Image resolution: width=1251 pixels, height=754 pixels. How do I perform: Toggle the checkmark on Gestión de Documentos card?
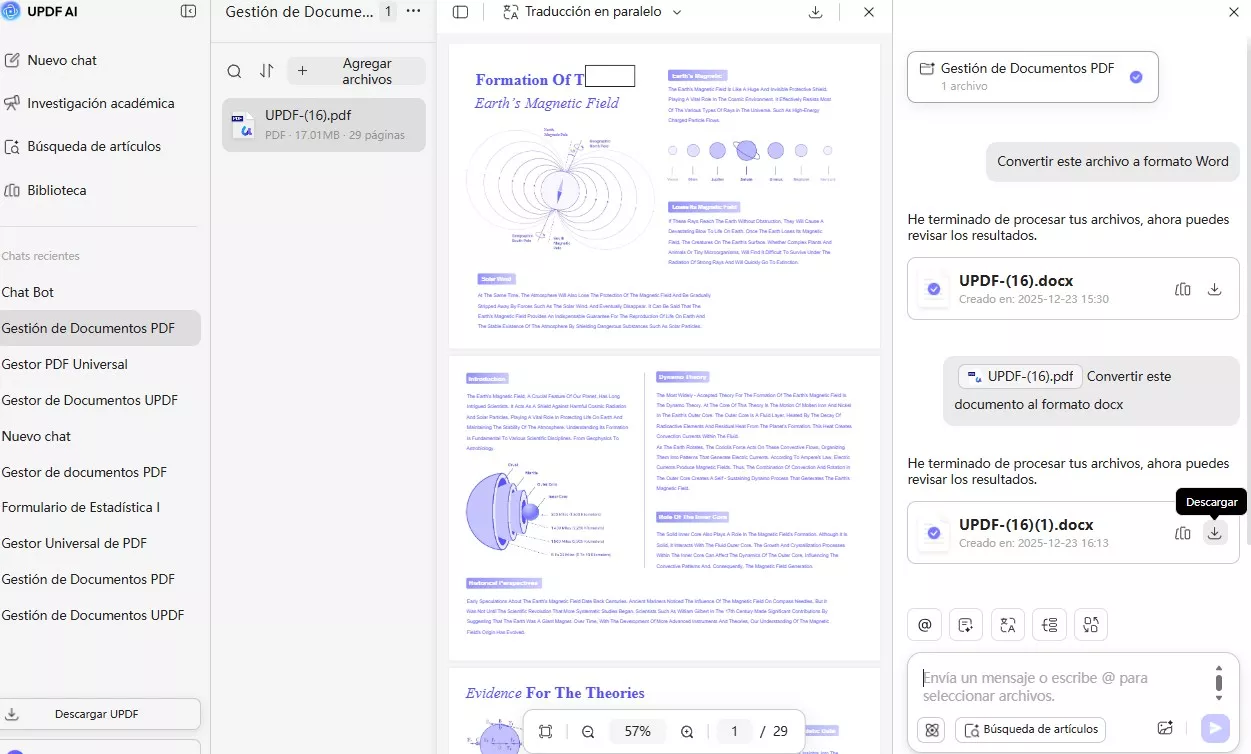coord(1135,77)
